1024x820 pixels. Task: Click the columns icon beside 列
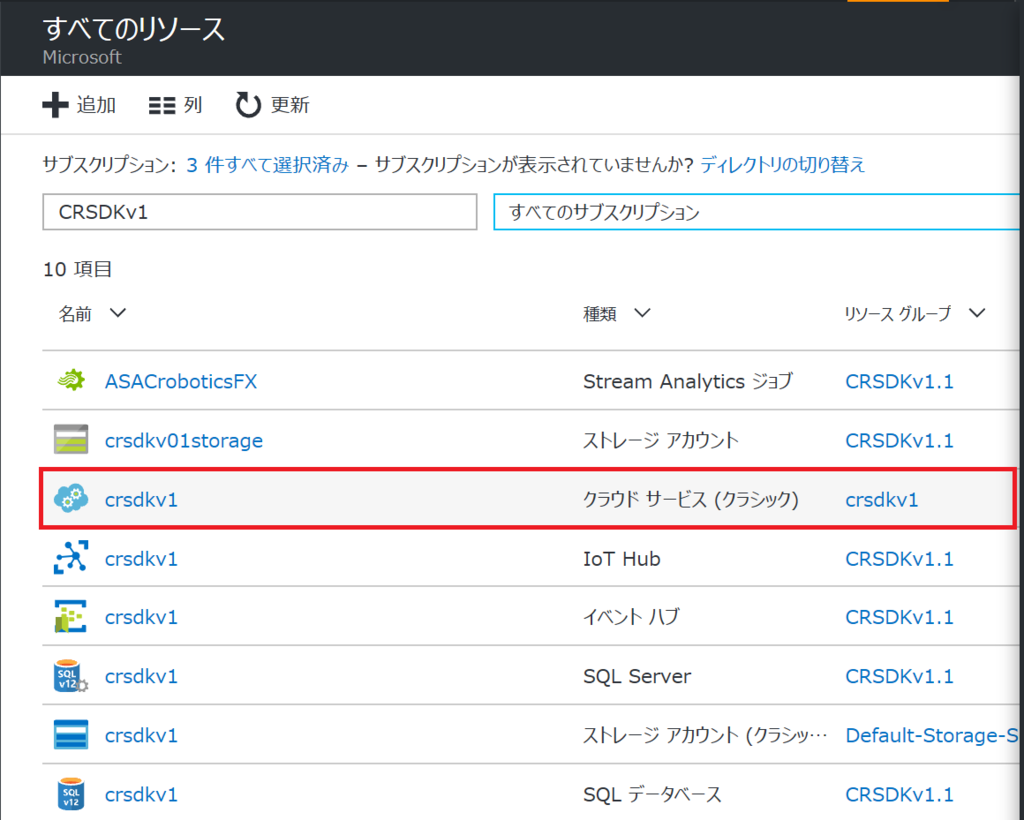click(162, 106)
